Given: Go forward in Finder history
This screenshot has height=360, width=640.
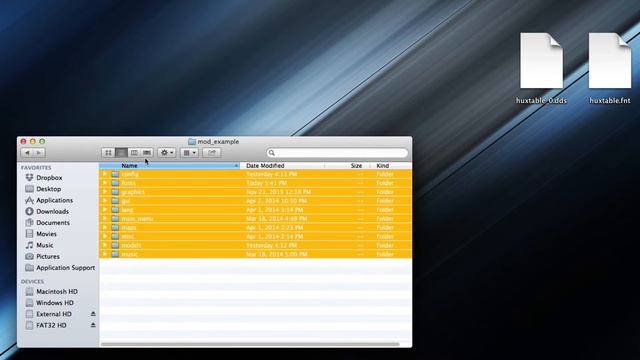Looking at the screenshot, I should click(x=39, y=153).
